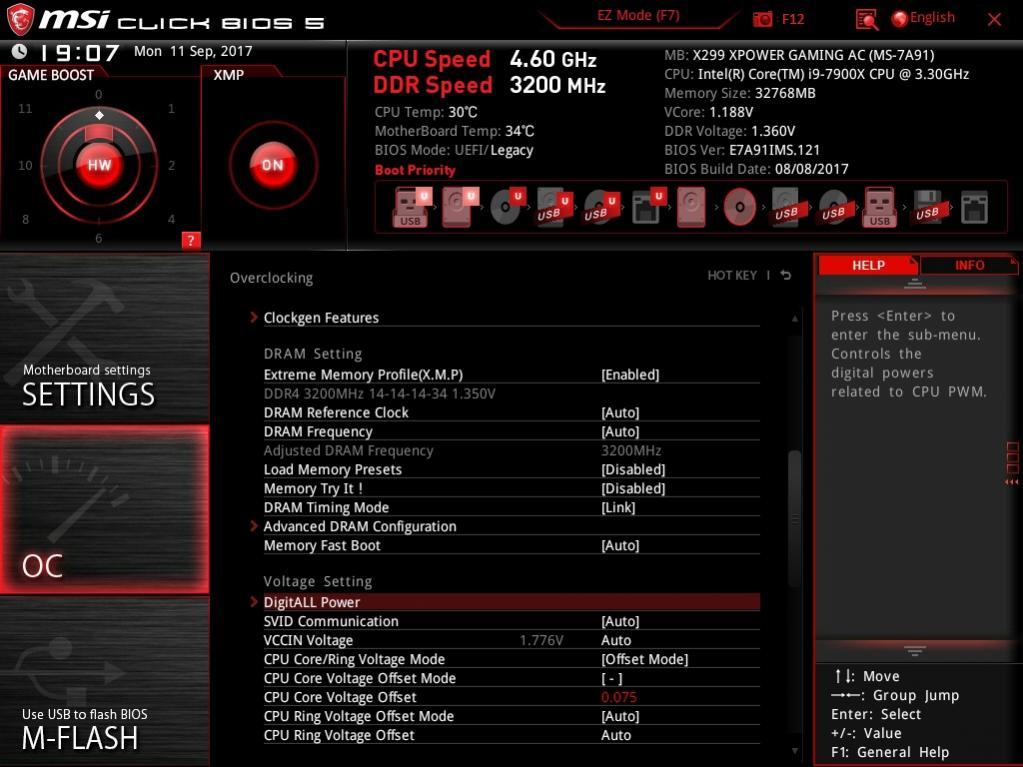Click the English language globe icon

[x=899, y=19]
